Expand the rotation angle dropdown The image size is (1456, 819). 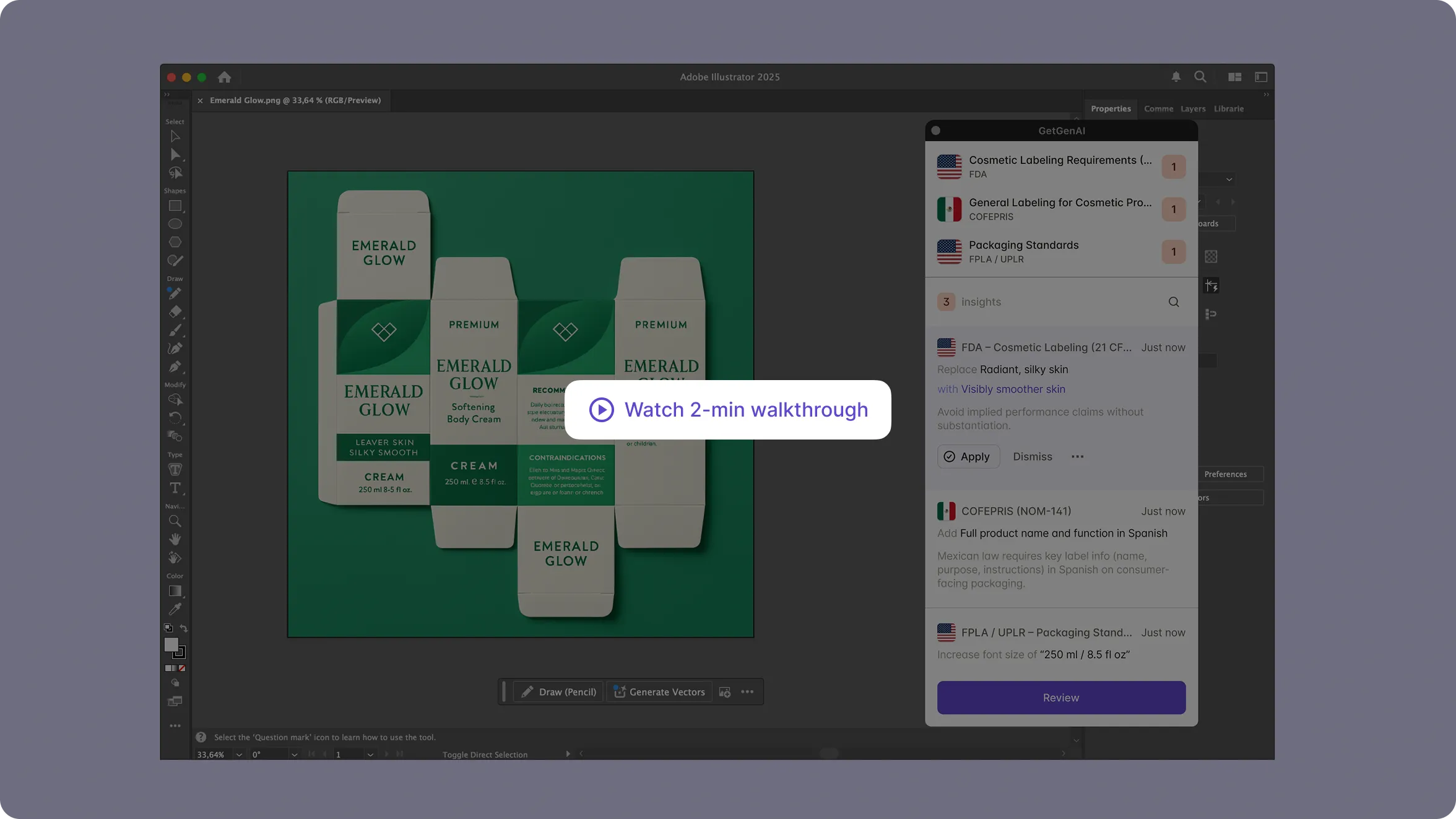(x=294, y=755)
